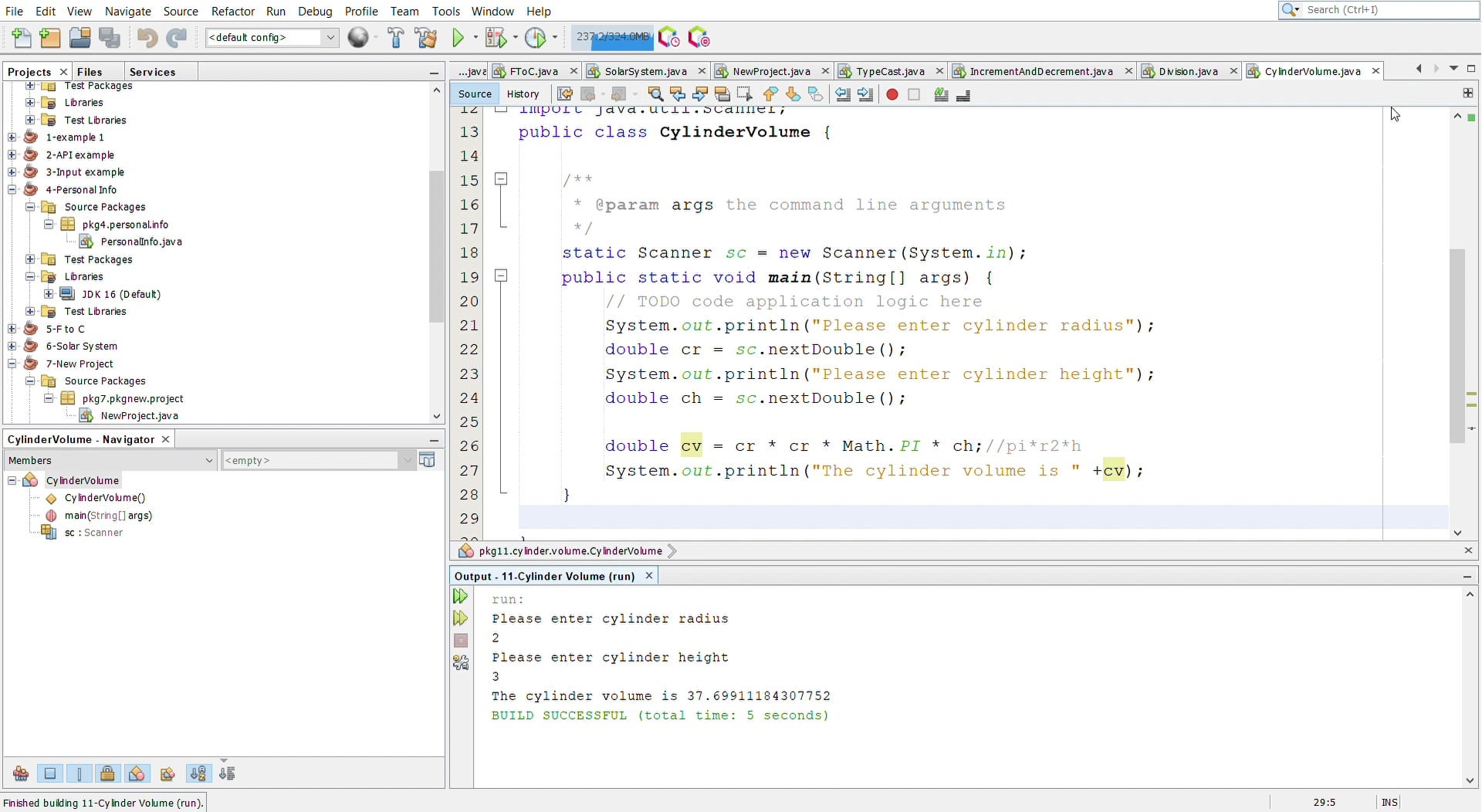Collapse the 4-Personal Info project node
The image size is (1482, 812).
pos(12,190)
